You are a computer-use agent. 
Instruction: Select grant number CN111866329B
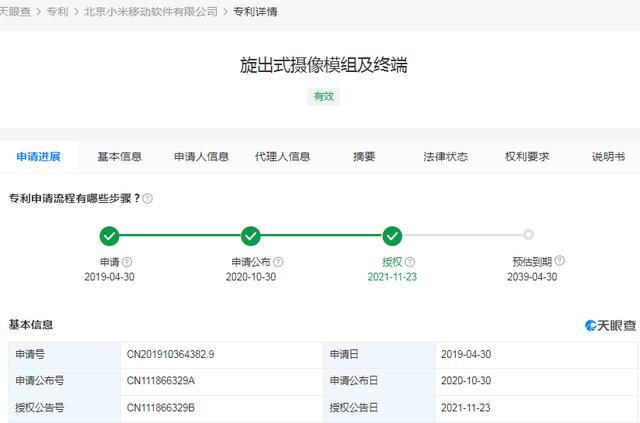point(161,408)
